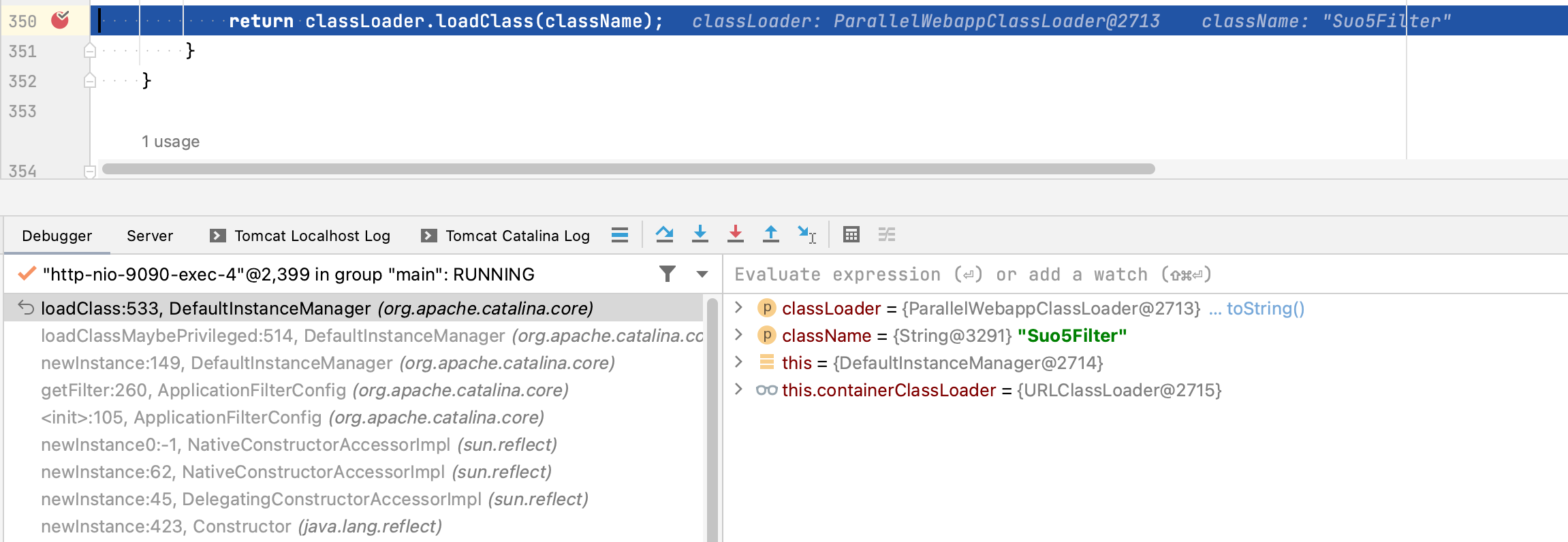Click the {DefaultInstanceManager@2714} value
This screenshot has width=1568, height=542.
point(968,363)
